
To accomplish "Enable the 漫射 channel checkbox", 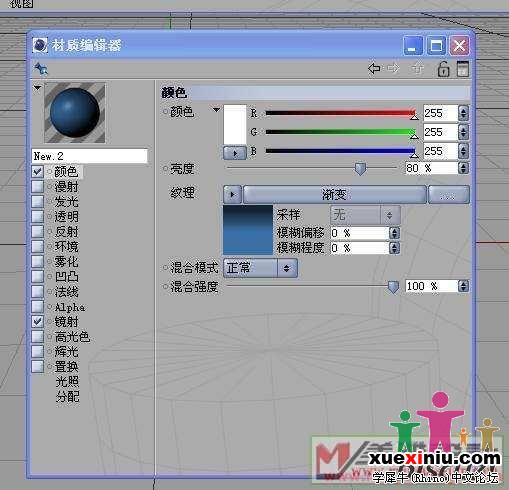I will [x=38, y=186].
